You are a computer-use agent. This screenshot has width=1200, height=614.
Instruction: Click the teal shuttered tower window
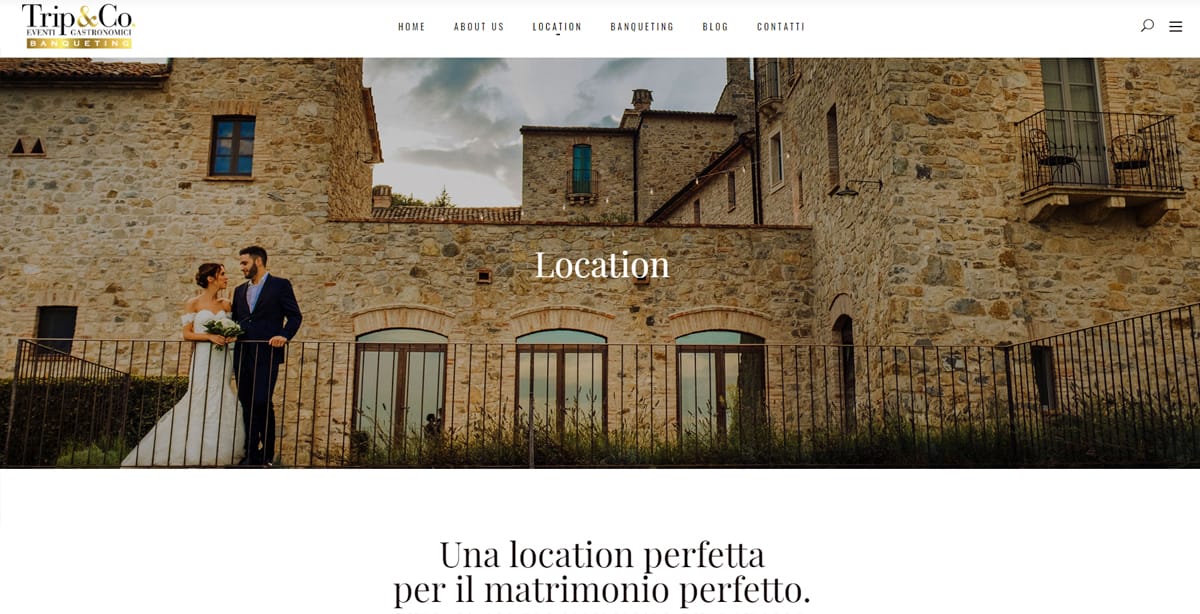[581, 170]
